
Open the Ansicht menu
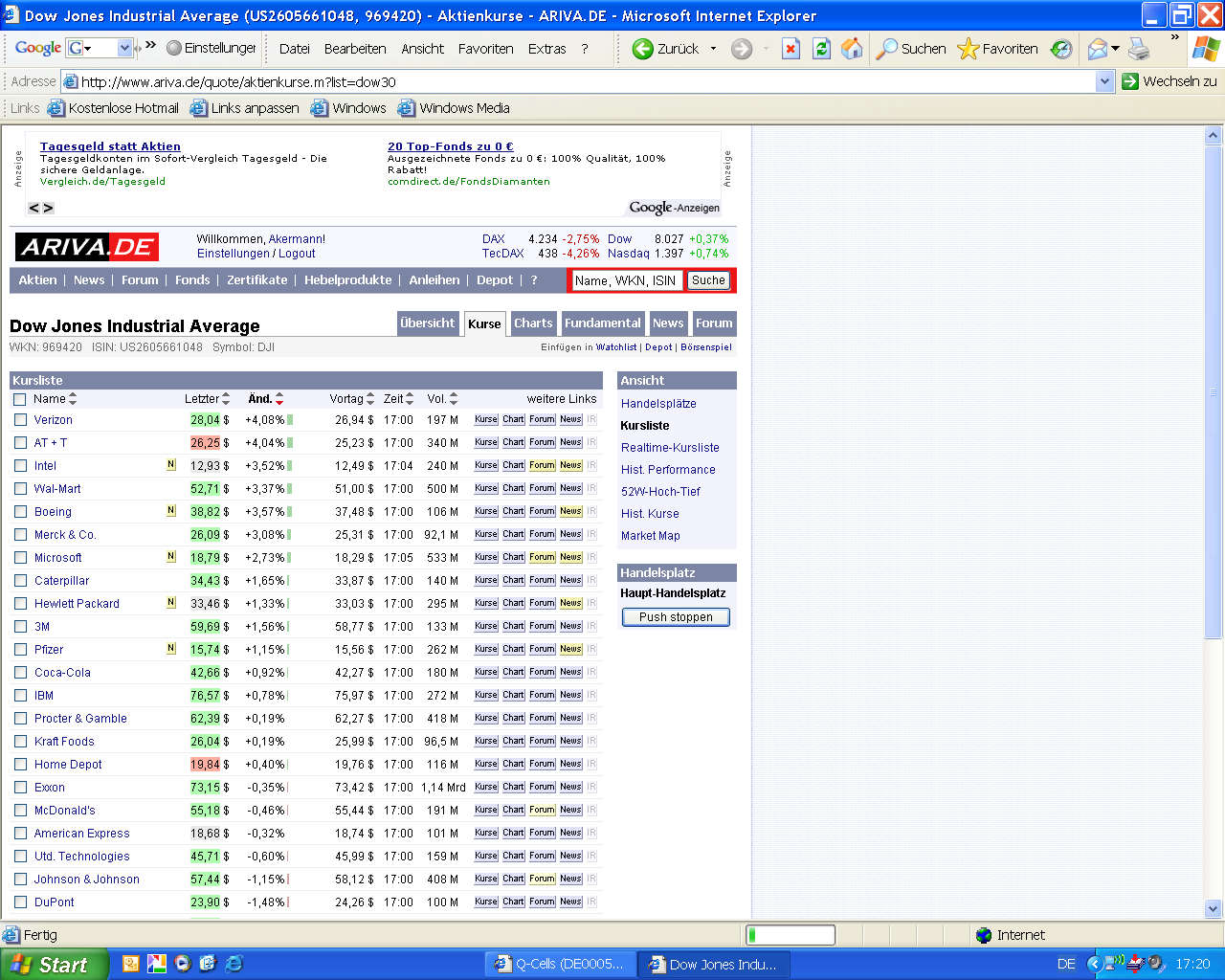coord(422,49)
